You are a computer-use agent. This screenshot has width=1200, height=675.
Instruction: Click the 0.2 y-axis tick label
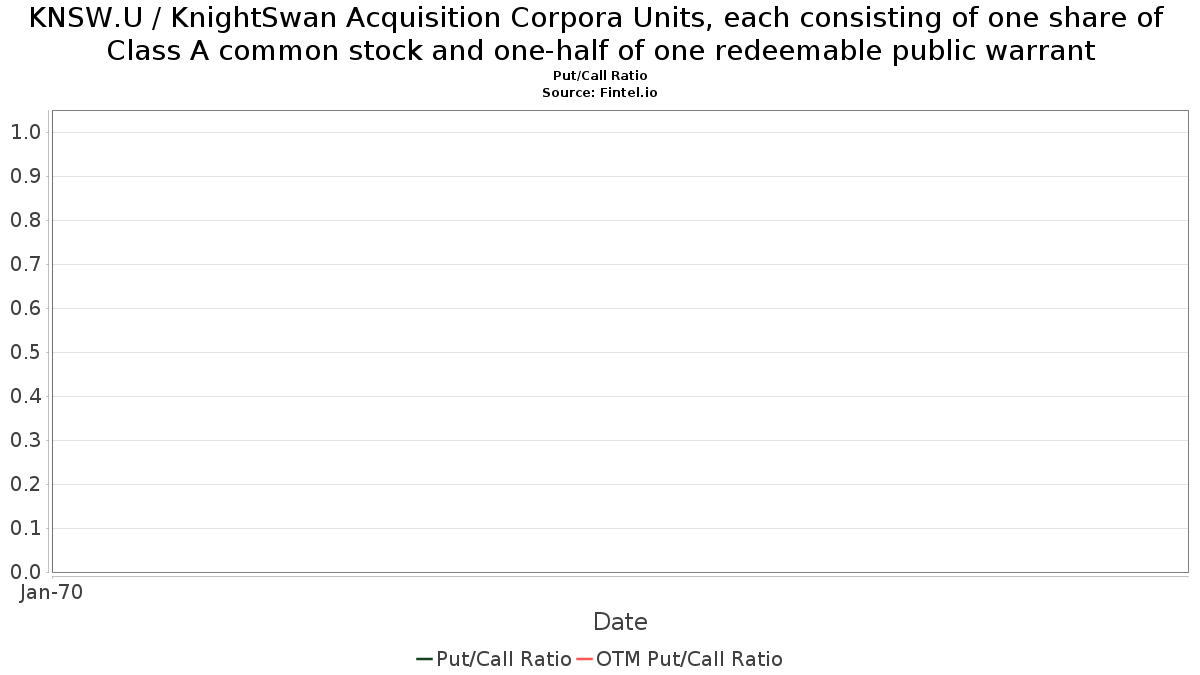tap(25, 484)
